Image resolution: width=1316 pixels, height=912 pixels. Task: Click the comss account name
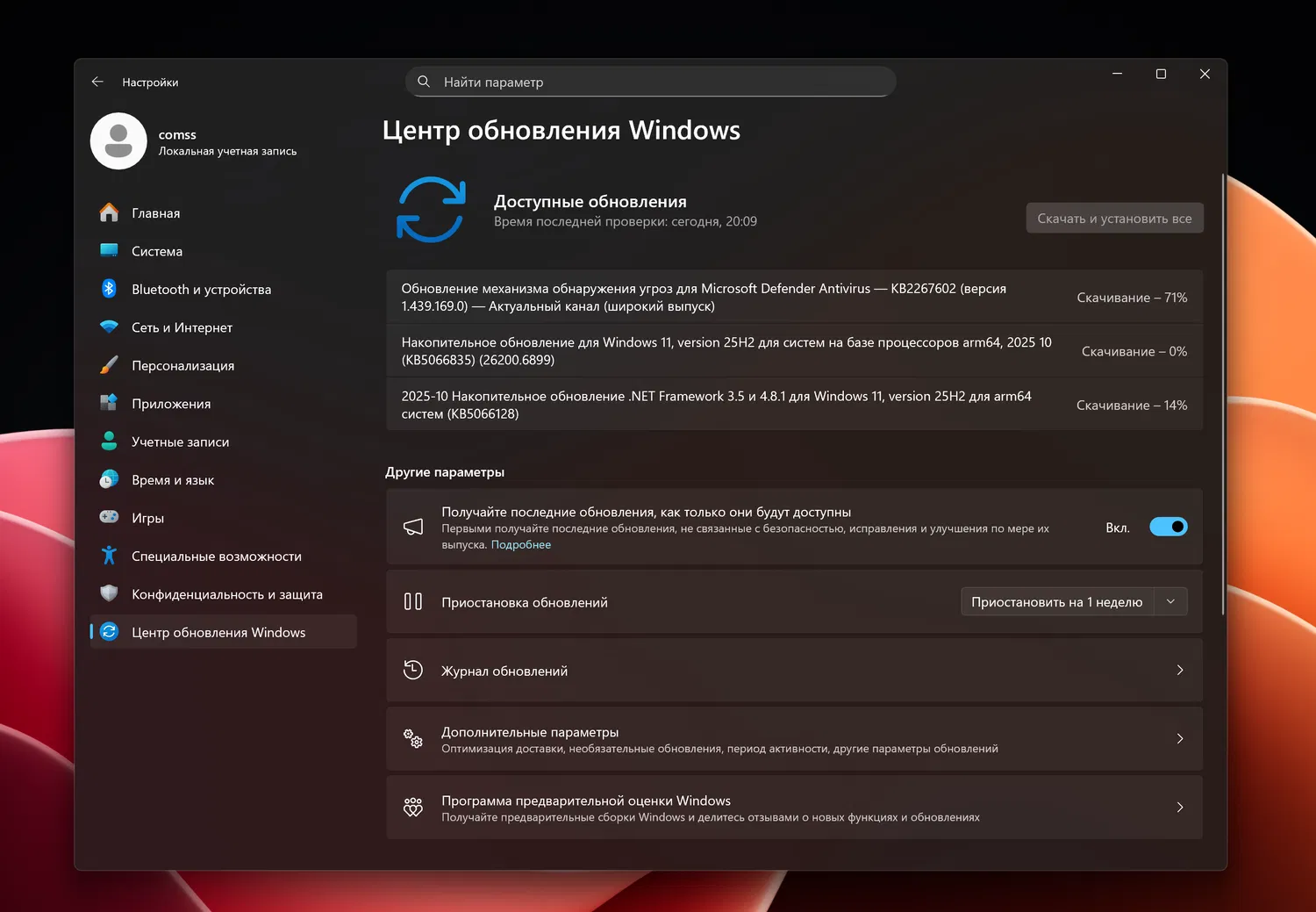click(177, 134)
